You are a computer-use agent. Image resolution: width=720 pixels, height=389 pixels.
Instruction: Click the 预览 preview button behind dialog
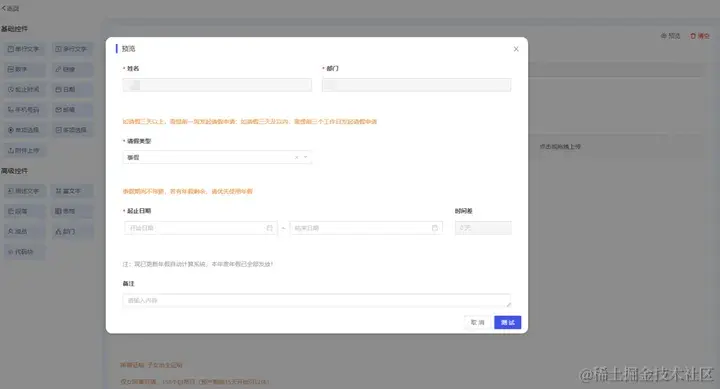(670, 36)
